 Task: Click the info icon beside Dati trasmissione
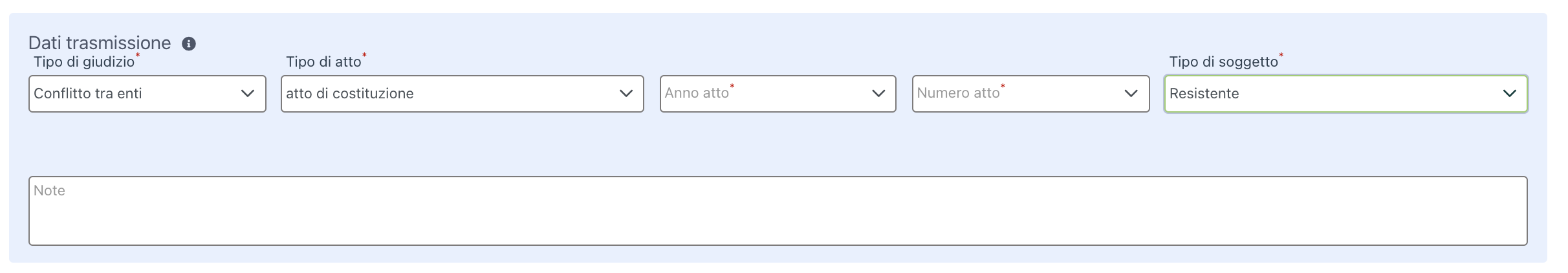tap(188, 44)
